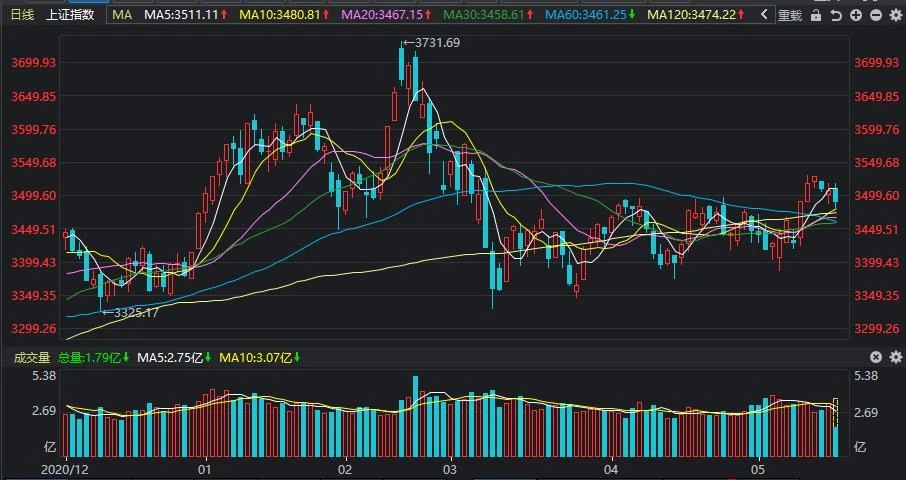906x480 pixels.
Task: Click the 成交量 volume indicator label
Action: [32, 358]
